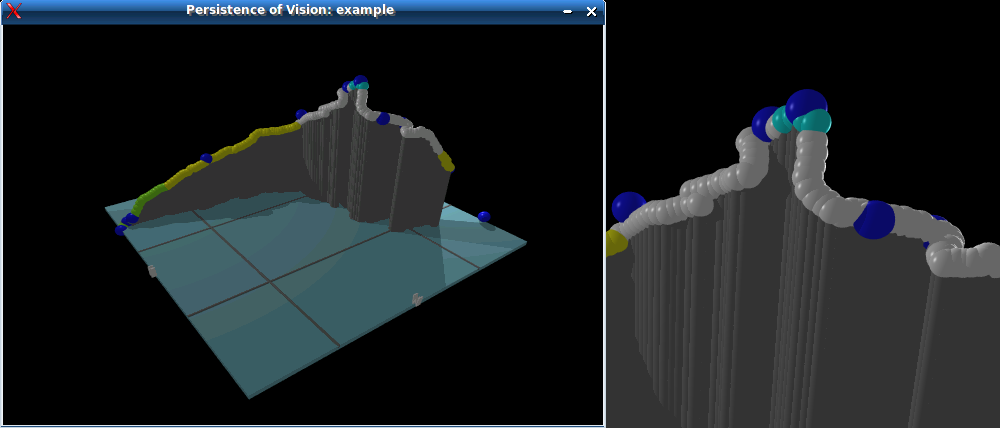Click the red X logo in the title bar
This screenshot has height=428, width=1000.
(14, 11)
